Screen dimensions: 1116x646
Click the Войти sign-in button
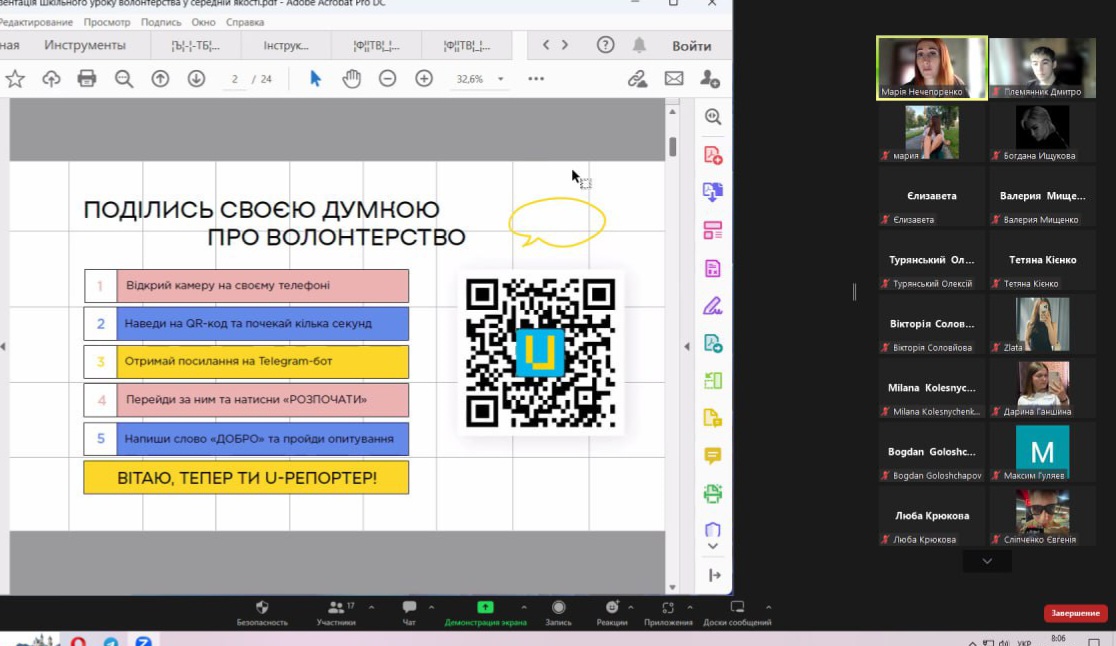point(691,45)
